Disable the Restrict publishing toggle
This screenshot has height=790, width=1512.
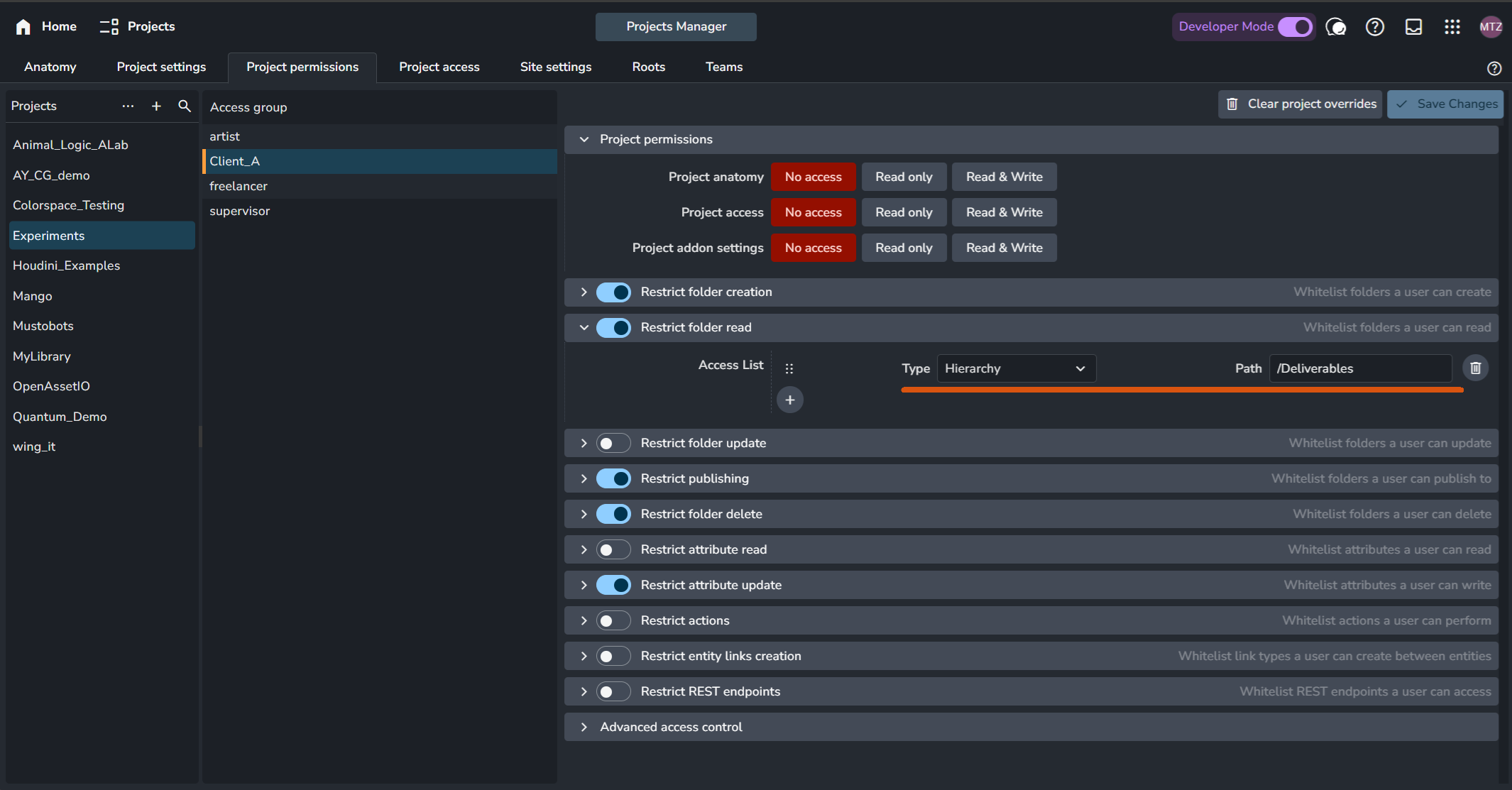[613, 478]
